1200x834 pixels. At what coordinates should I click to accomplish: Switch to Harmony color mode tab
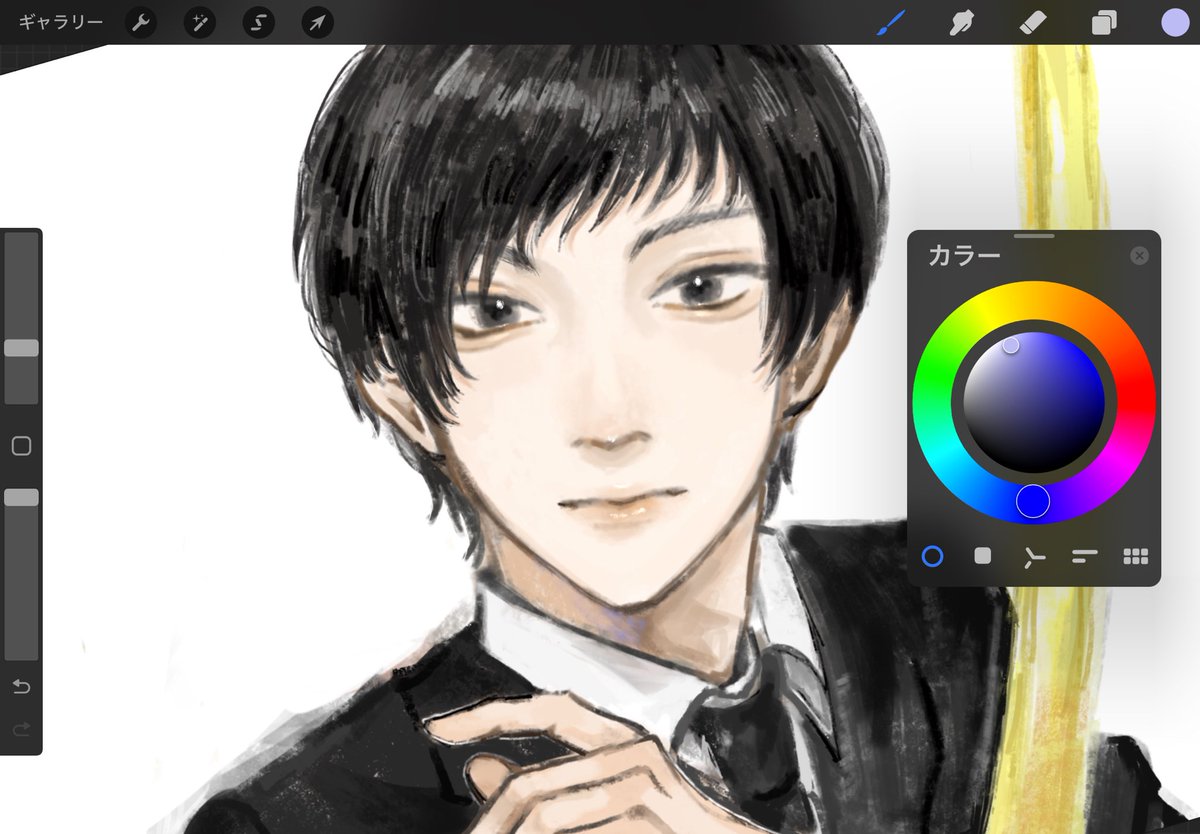[1034, 557]
